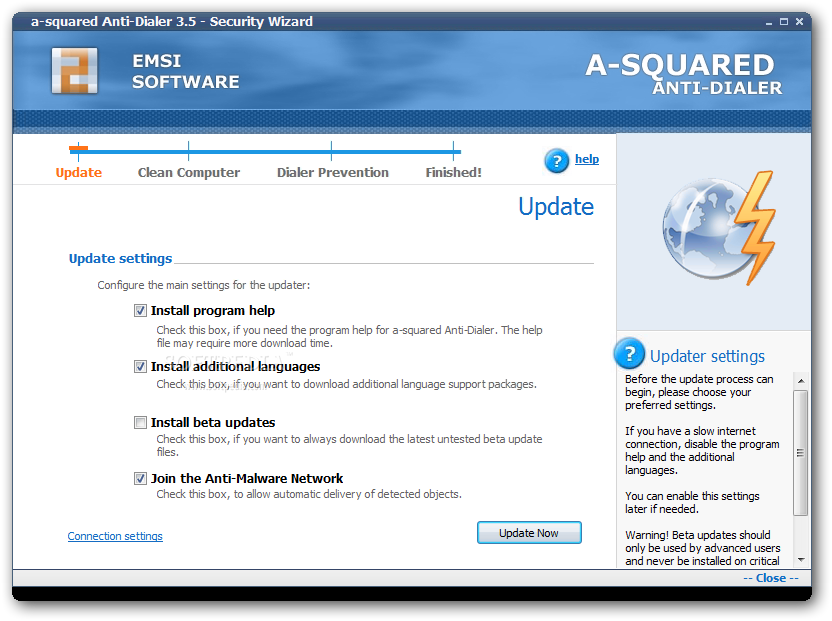Click description about program help download time
This screenshot has height=621, width=832.
click(x=349, y=337)
